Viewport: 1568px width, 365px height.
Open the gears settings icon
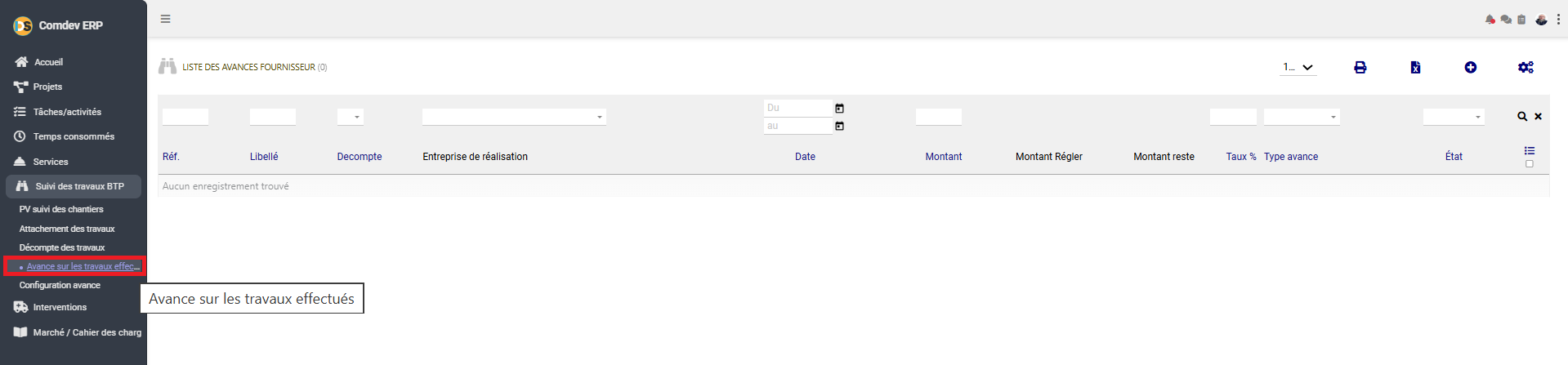pyautogui.click(x=1526, y=68)
